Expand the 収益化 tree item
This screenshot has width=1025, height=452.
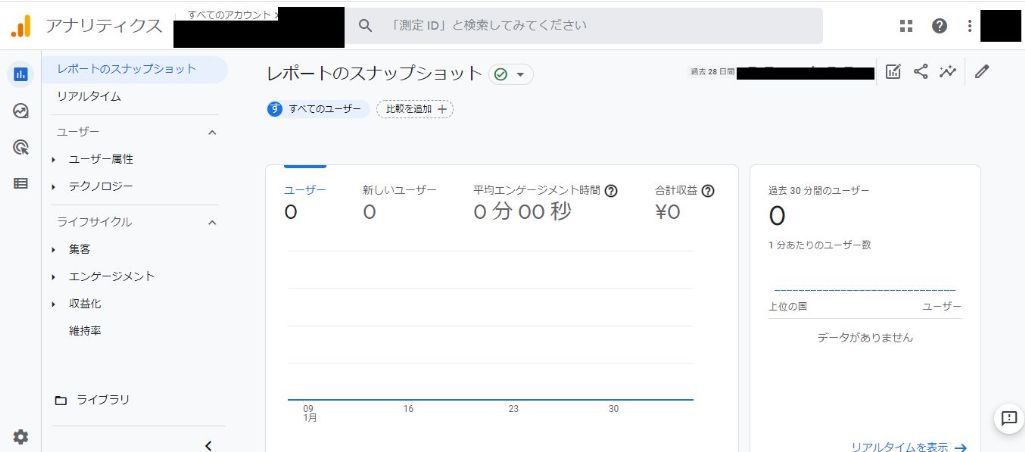[x=54, y=305]
